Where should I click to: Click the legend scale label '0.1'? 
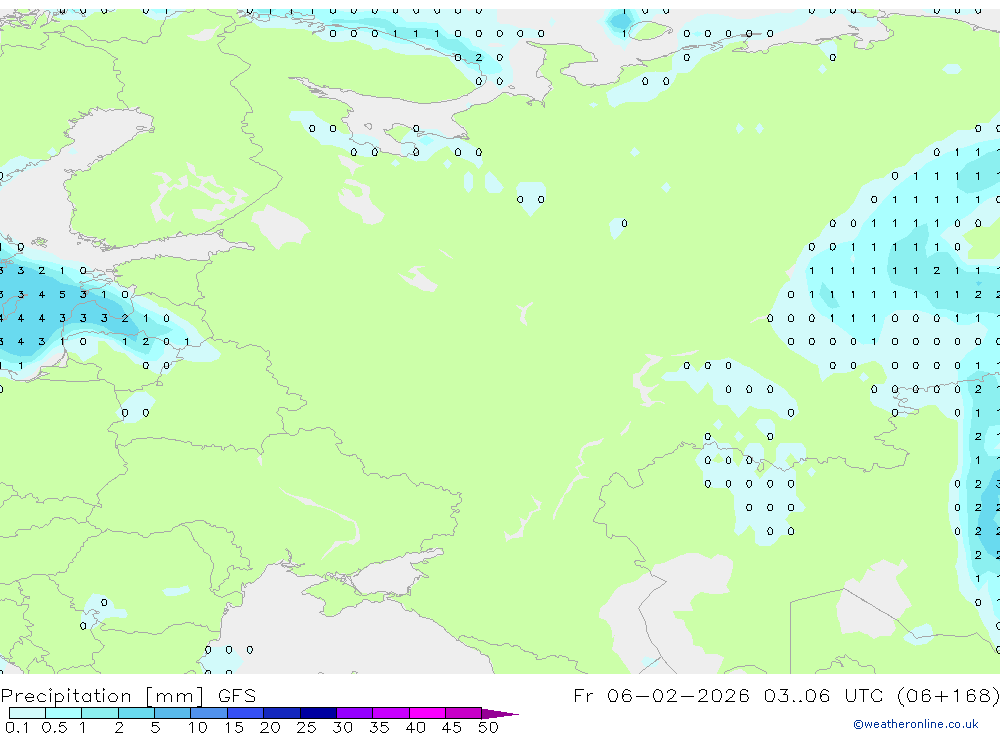tap(17, 727)
